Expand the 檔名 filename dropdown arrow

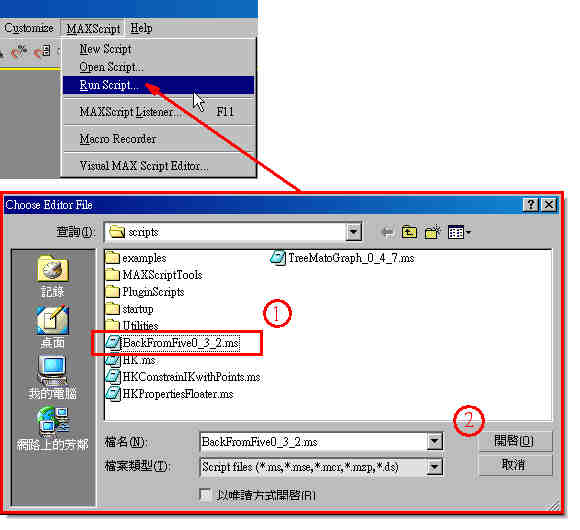click(x=435, y=442)
